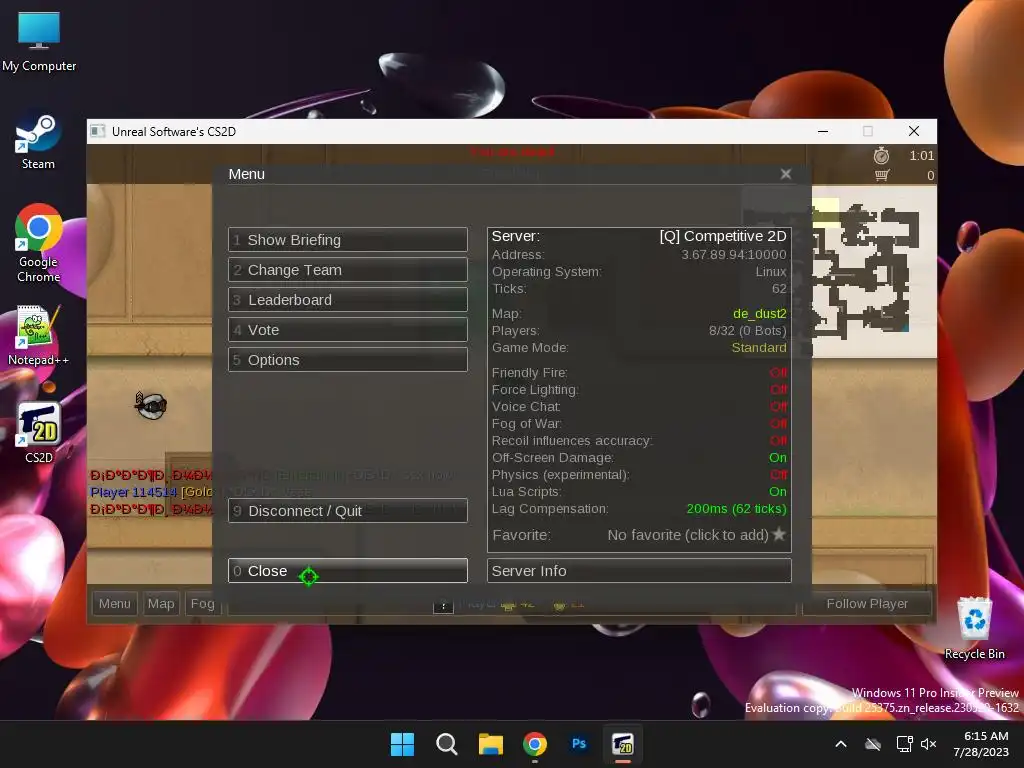Close the CS2D window

point(914,131)
